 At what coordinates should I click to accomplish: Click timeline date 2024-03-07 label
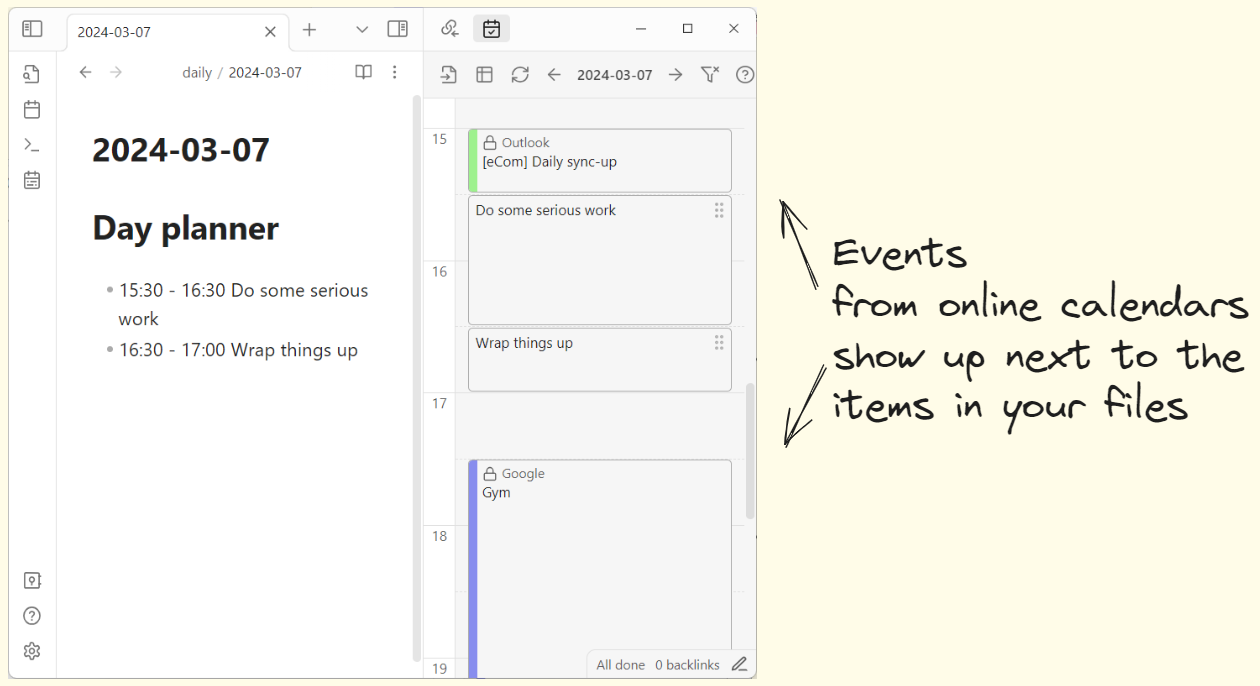click(615, 75)
